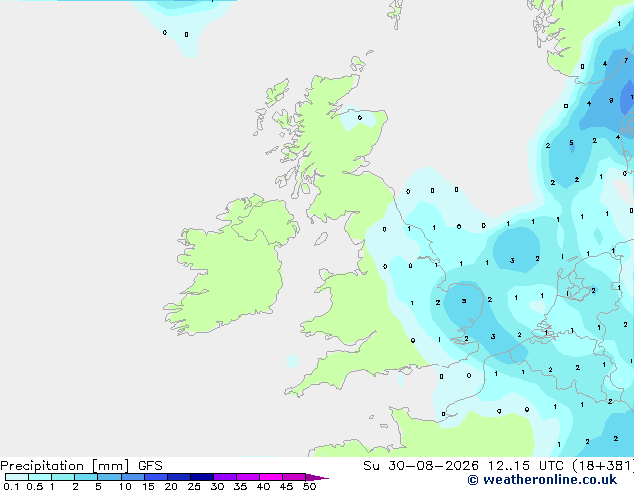Click legend scale label '20'
Image resolution: width=634 pixels, height=490 pixels.
point(171,486)
